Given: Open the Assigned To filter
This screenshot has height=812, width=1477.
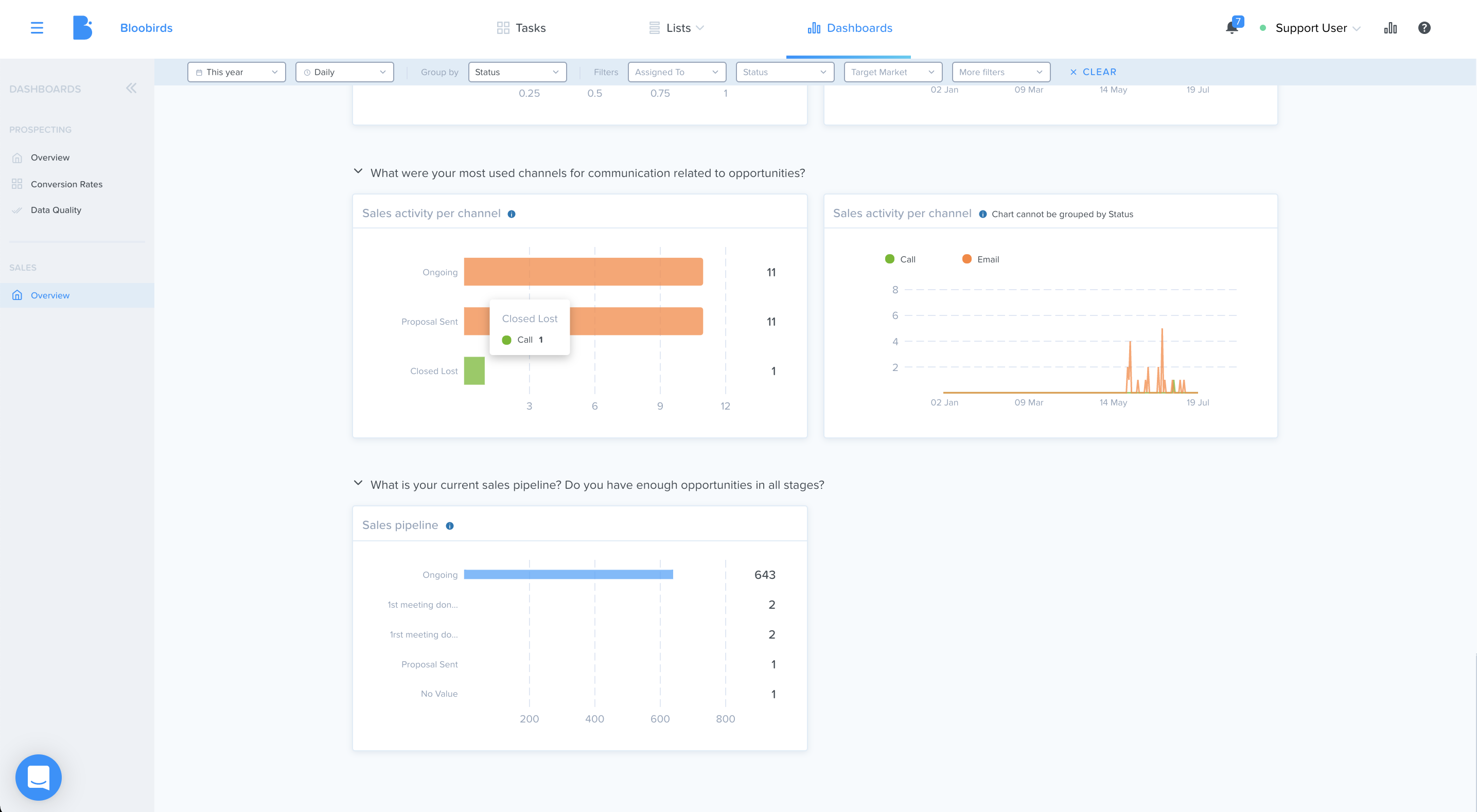Looking at the screenshot, I should click(677, 72).
